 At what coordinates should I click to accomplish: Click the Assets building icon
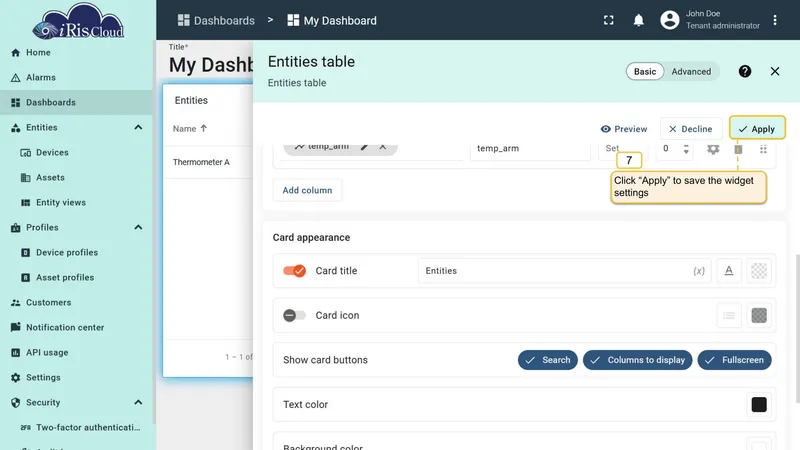pyautogui.click(x=26, y=178)
